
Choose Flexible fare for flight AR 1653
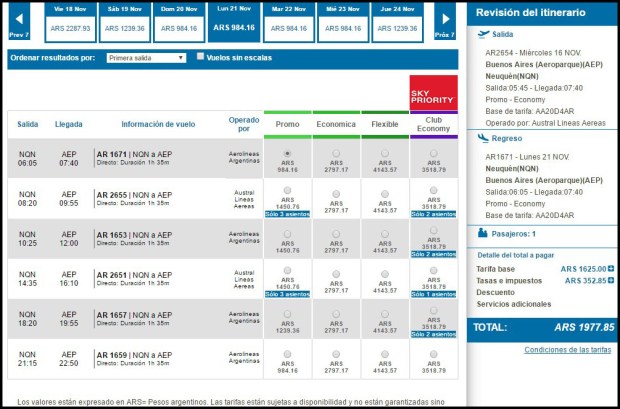384,234
